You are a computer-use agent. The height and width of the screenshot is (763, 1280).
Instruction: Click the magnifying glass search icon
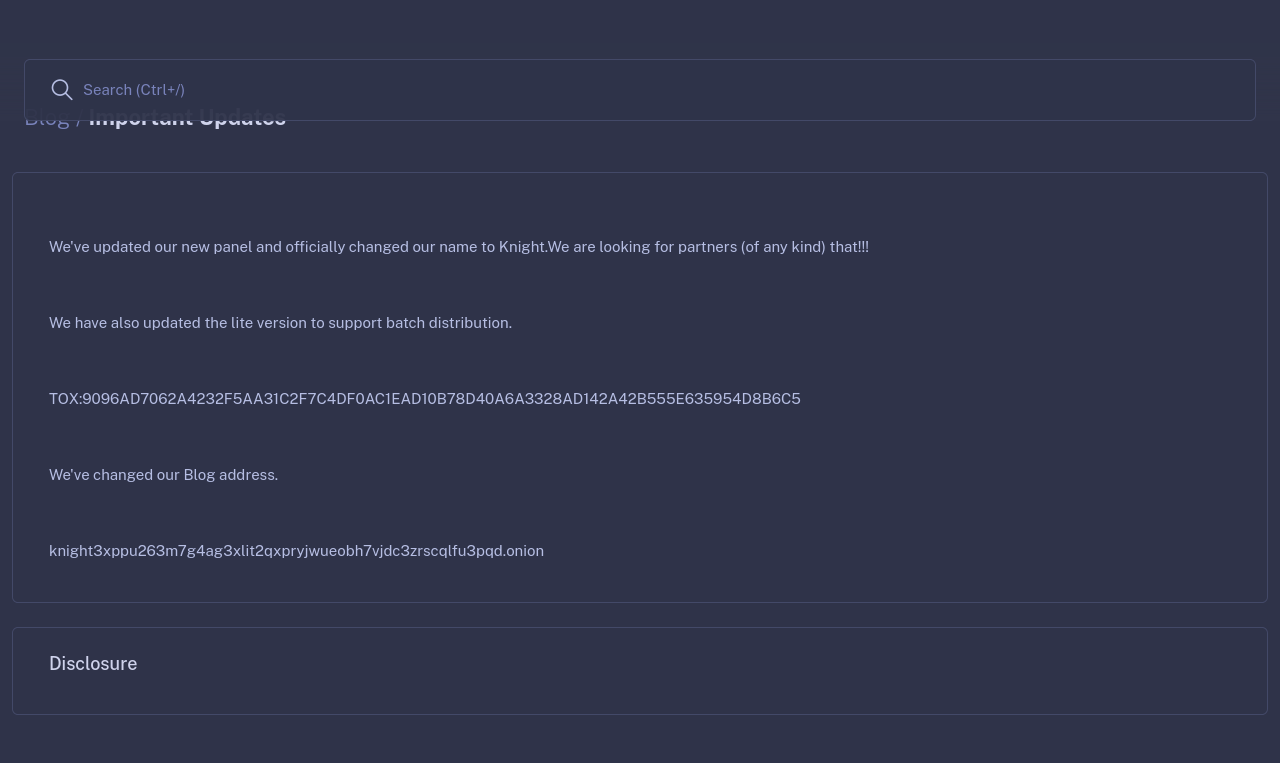click(62, 90)
